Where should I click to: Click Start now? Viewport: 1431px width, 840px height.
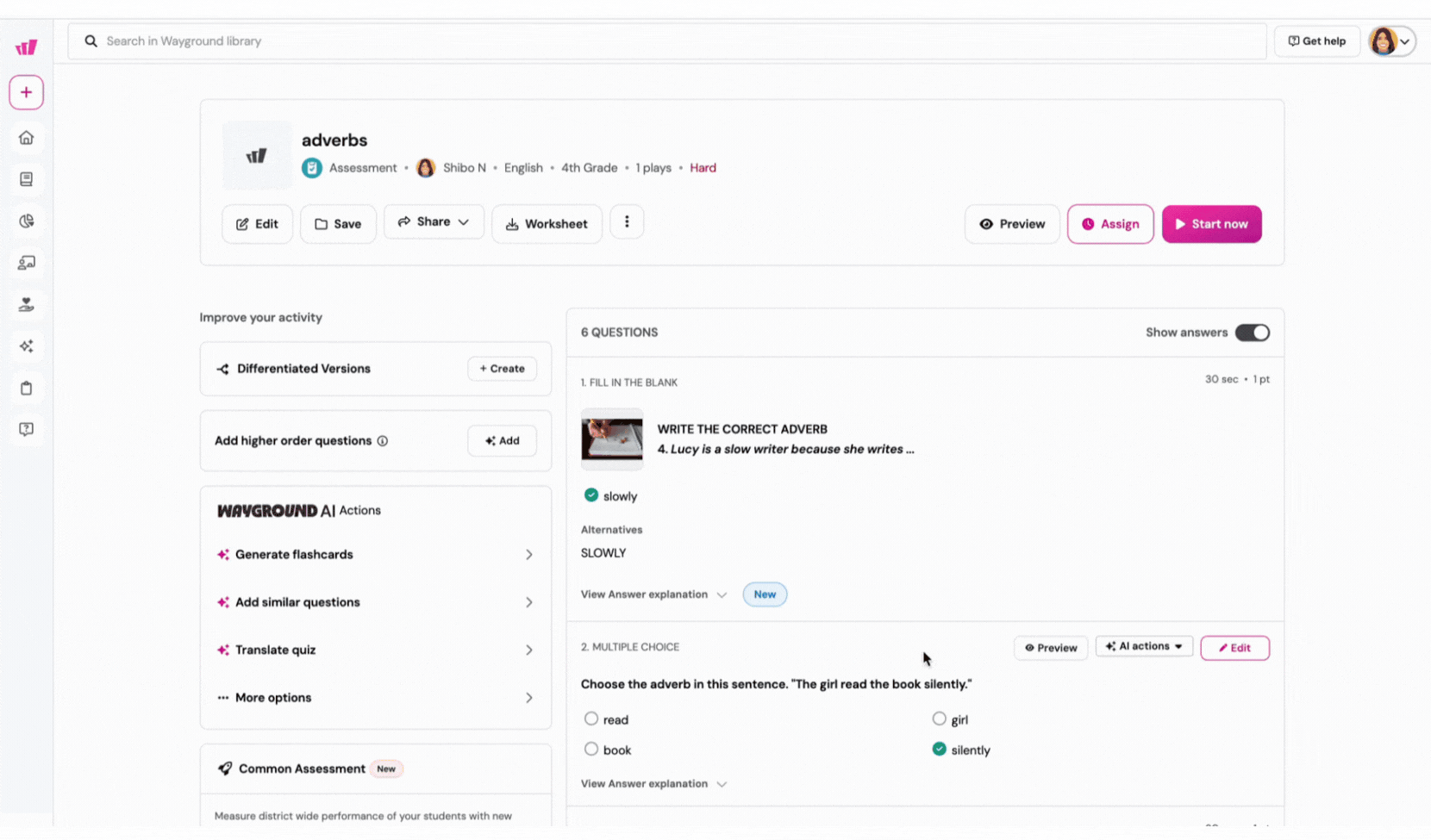pos(1212,224)
